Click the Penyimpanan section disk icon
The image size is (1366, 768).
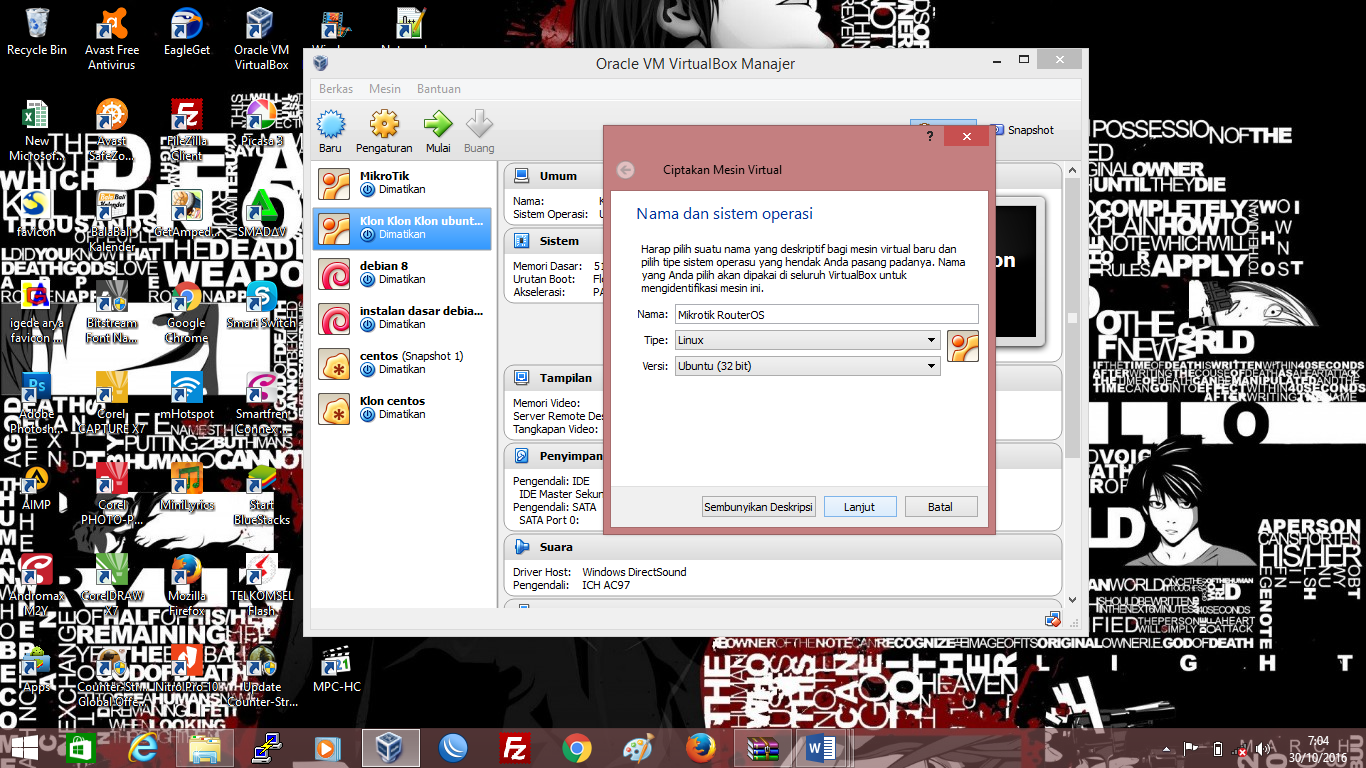tap(521, 456)
